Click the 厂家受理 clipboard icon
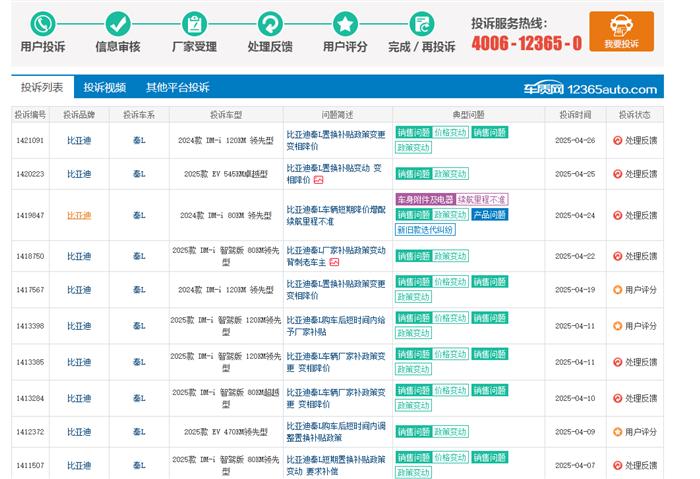700x479 pixels. pyautogui.click(x=194, y=24)
